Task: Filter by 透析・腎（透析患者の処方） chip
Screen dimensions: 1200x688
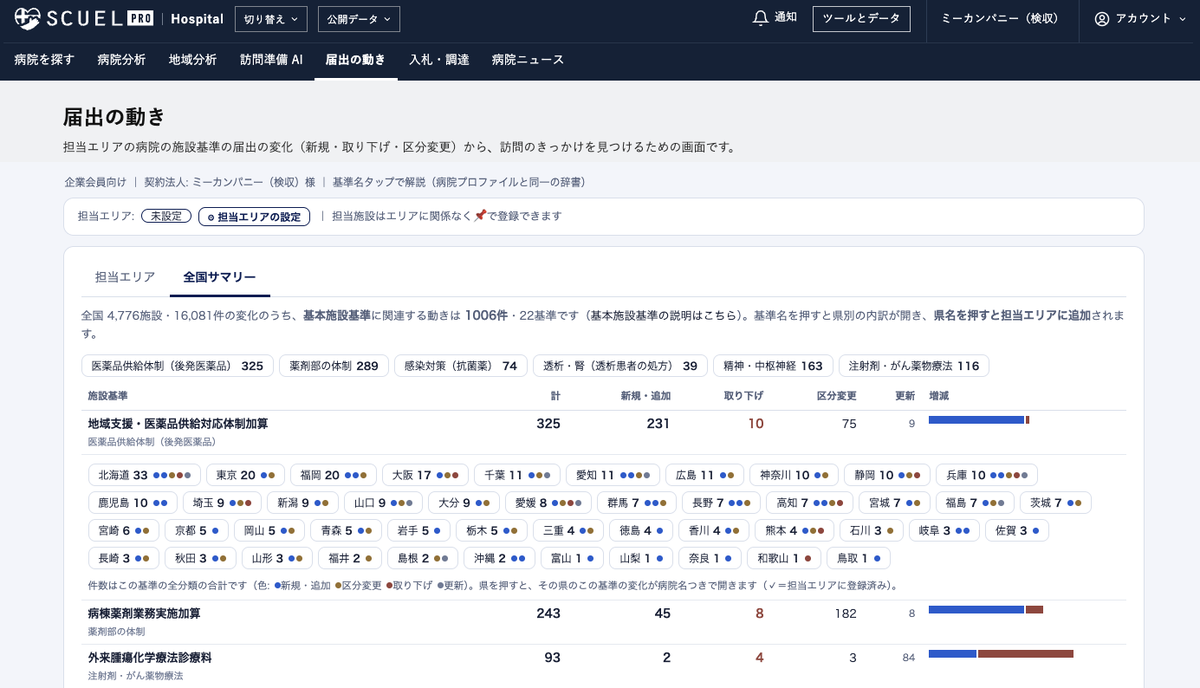Action: tap(620, 366)
